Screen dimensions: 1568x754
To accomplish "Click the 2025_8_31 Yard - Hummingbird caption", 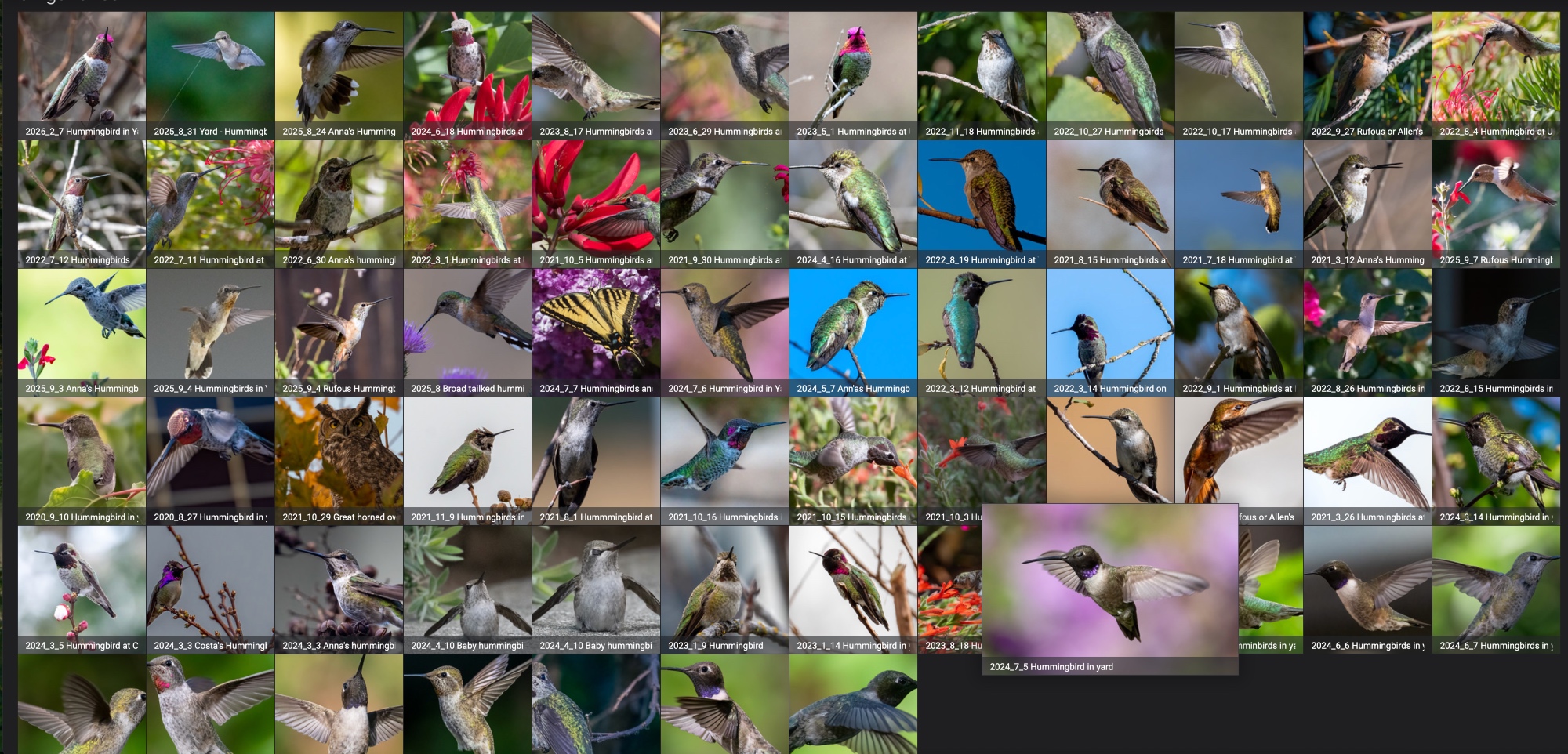I will pyautogui.click(x=210, y=132).
